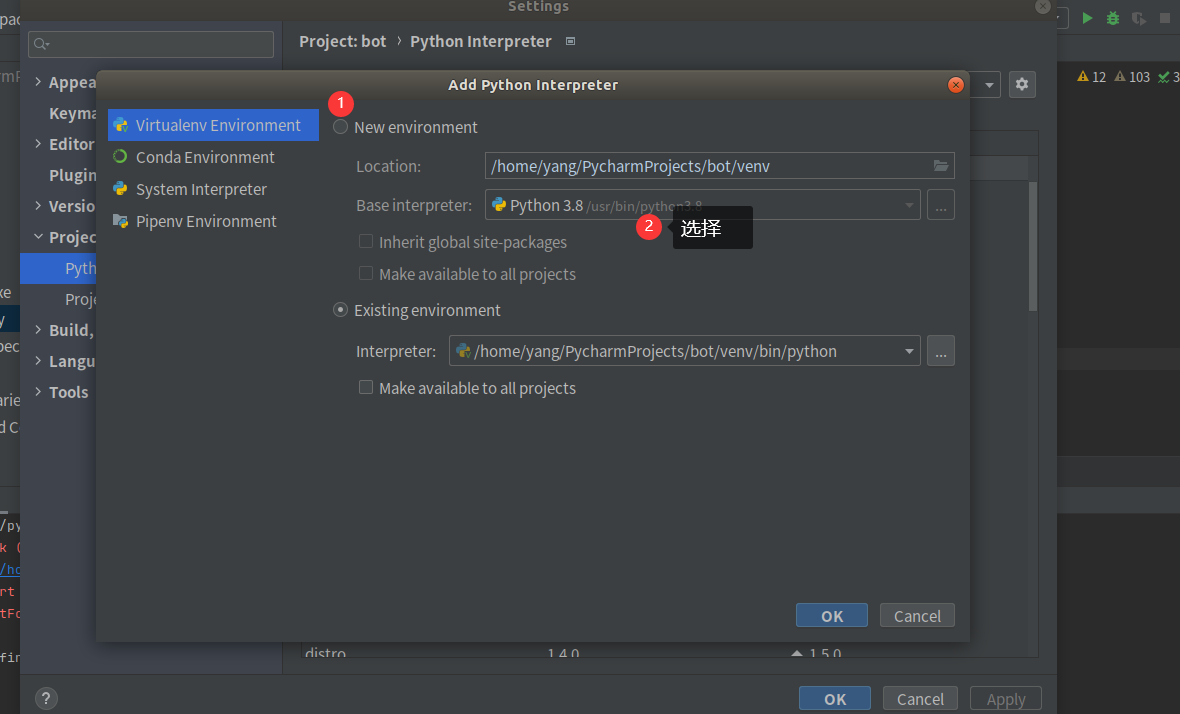Open Keymap settings page
The height and width of the screenshot is (714, 1180).
click(72, 113)
